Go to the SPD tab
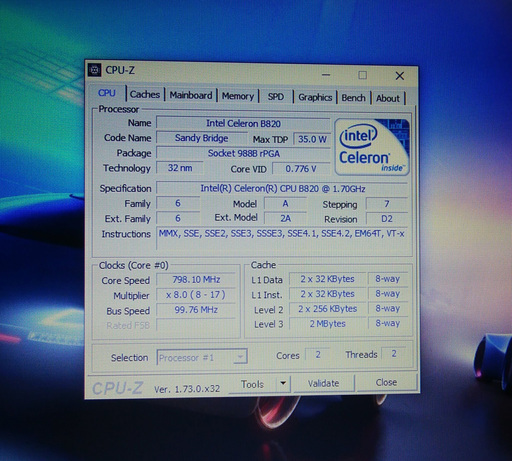Image resolution: width=512 pixels, height=461 pixels. [276, 97]
